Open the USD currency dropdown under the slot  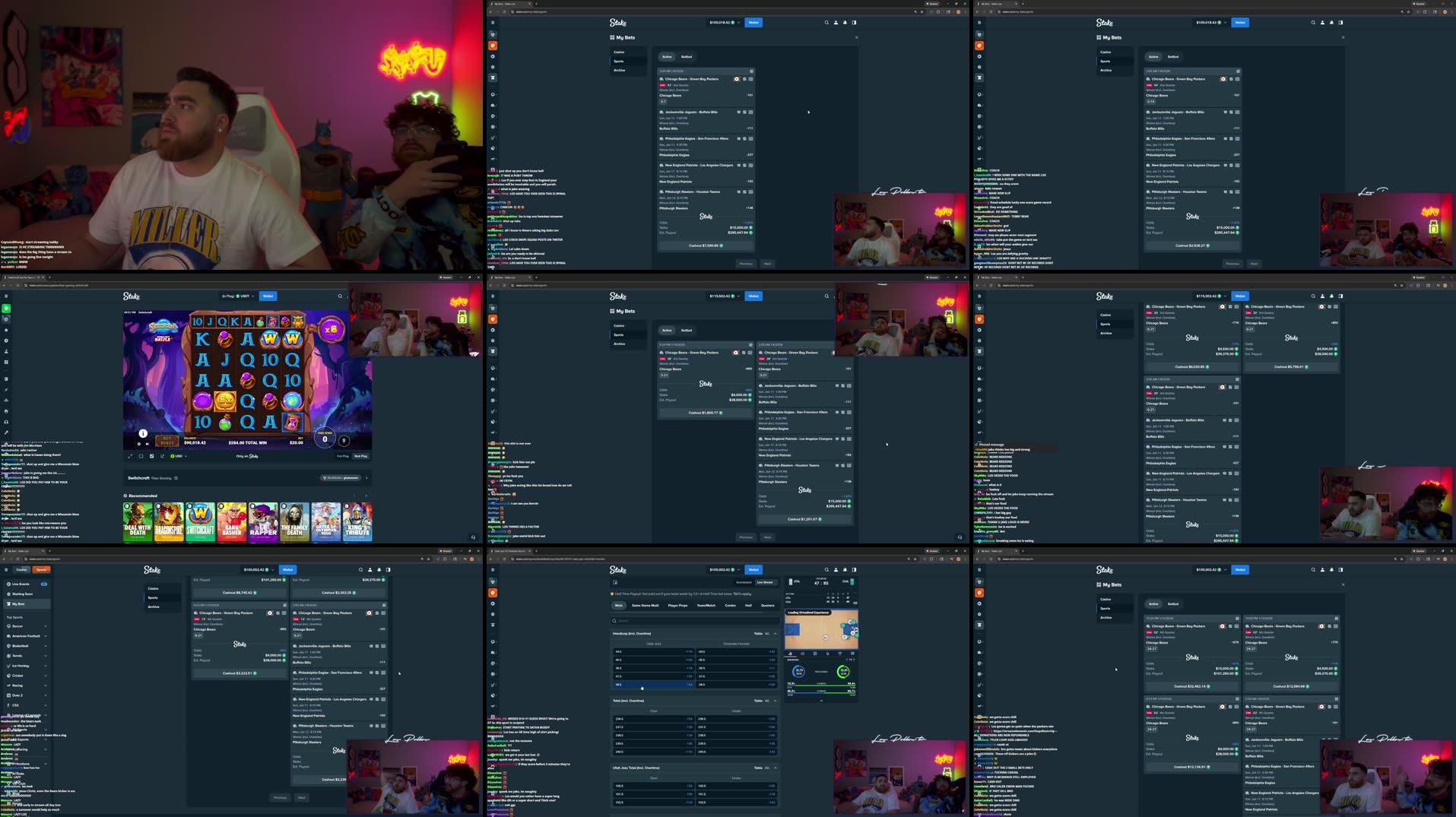pyautogui.click(x=179, y=456)
